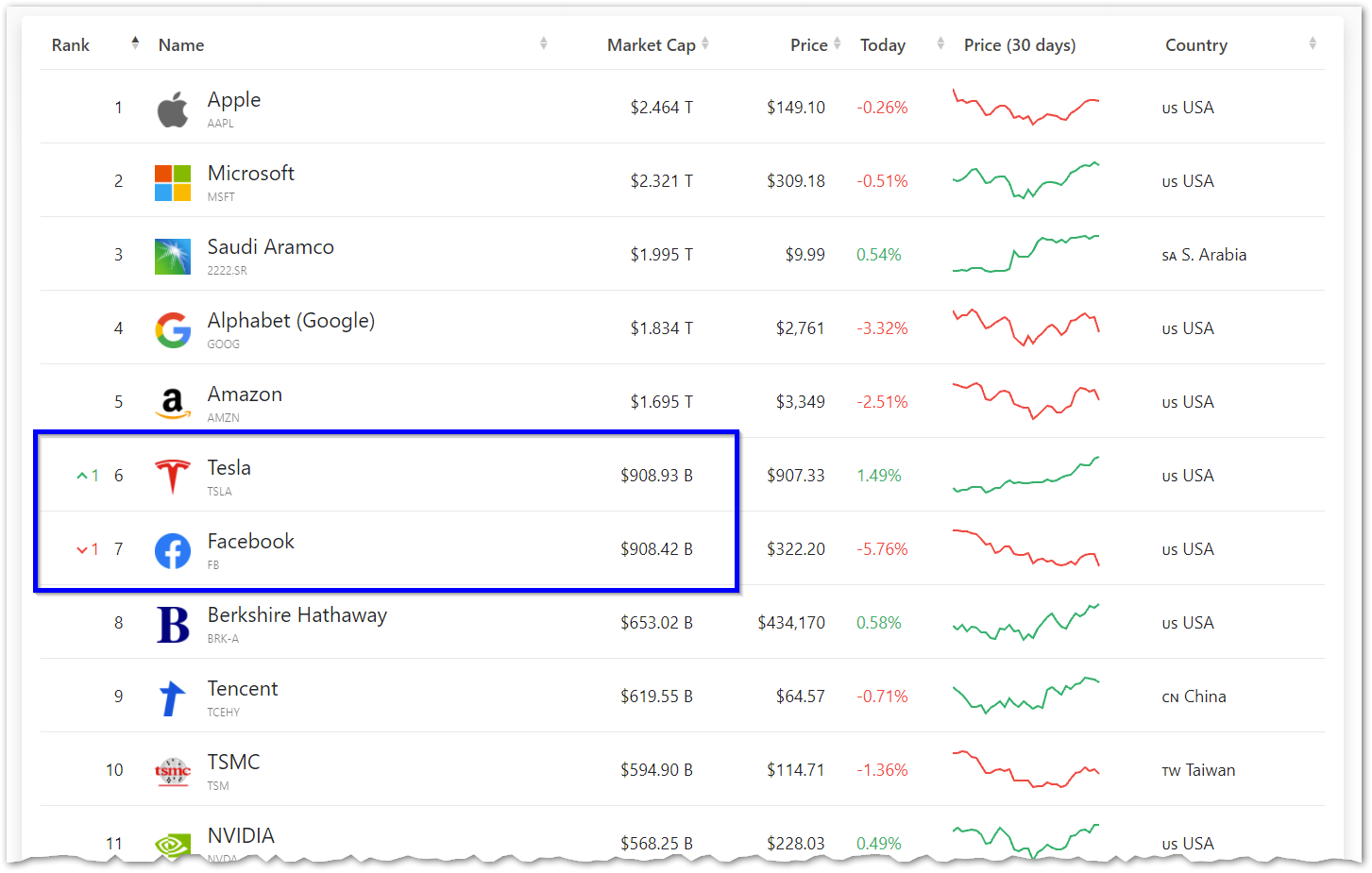The image size is (1372, 873).
Task: Open the Tesla company link
Action: pos(229,468)
